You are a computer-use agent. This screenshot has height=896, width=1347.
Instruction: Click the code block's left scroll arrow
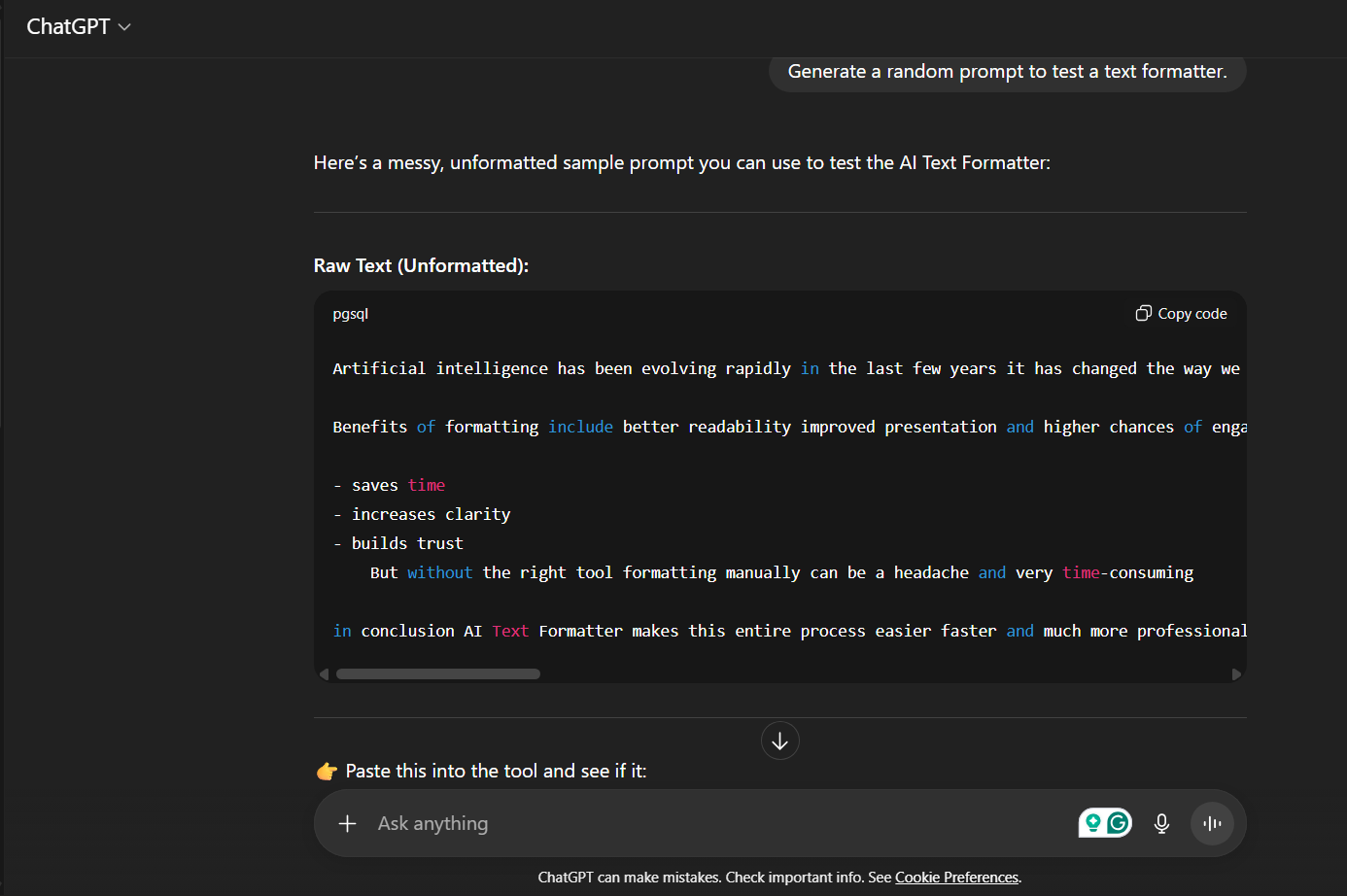point(325,674)
